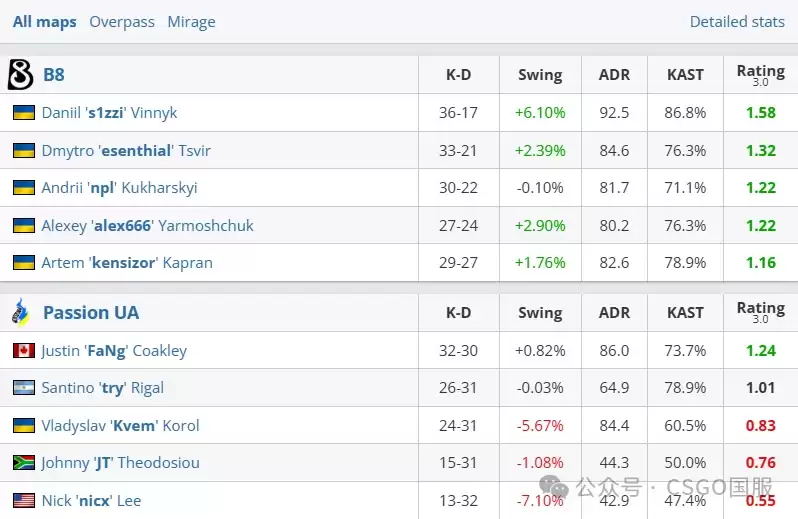The width and height of the screenshot is (798, 519).
Task: Click the Argentina flag next to try
Action: [24, 388]
